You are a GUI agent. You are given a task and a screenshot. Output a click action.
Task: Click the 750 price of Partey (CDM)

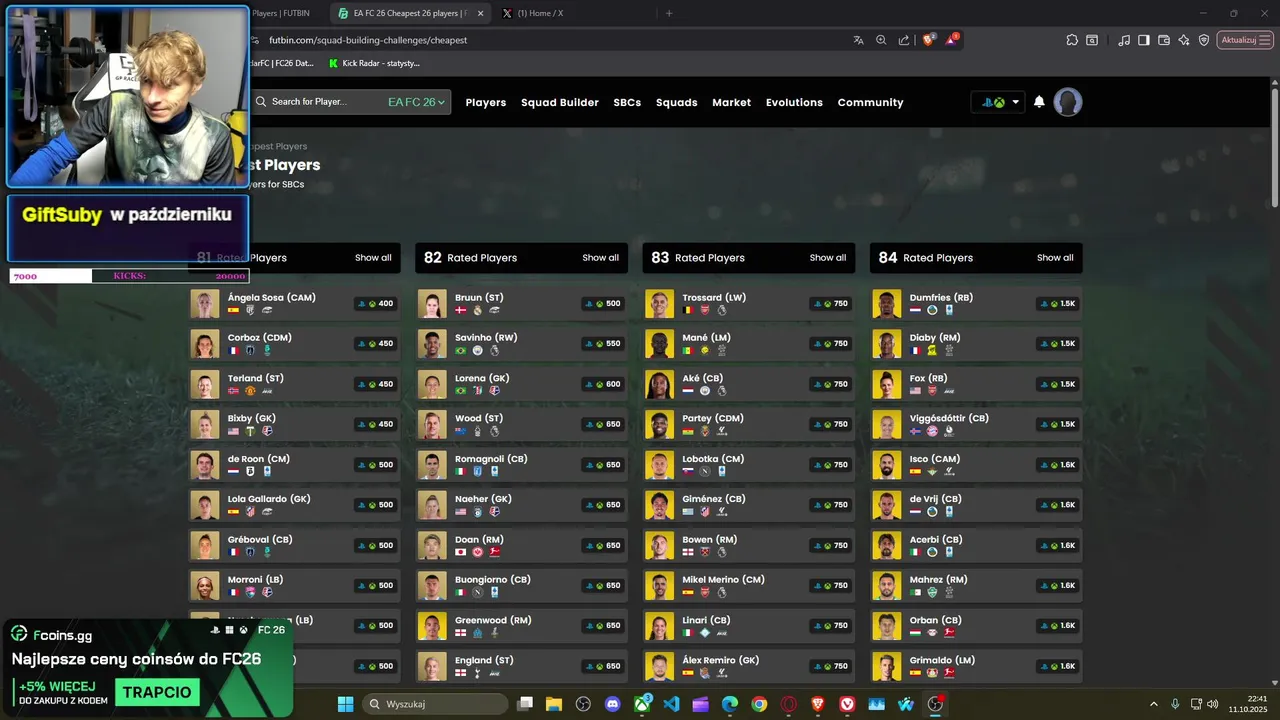point(832,424)
